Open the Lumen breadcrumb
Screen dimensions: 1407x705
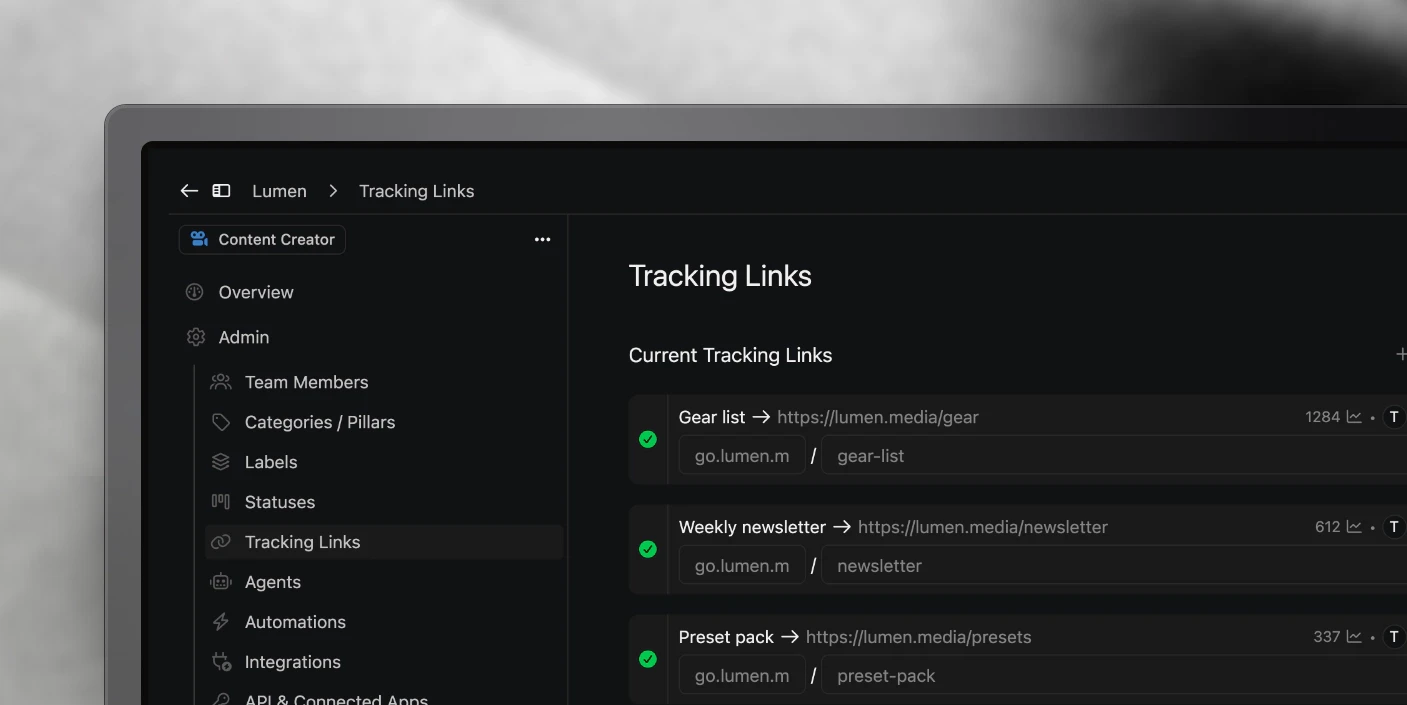click(279, 191)
